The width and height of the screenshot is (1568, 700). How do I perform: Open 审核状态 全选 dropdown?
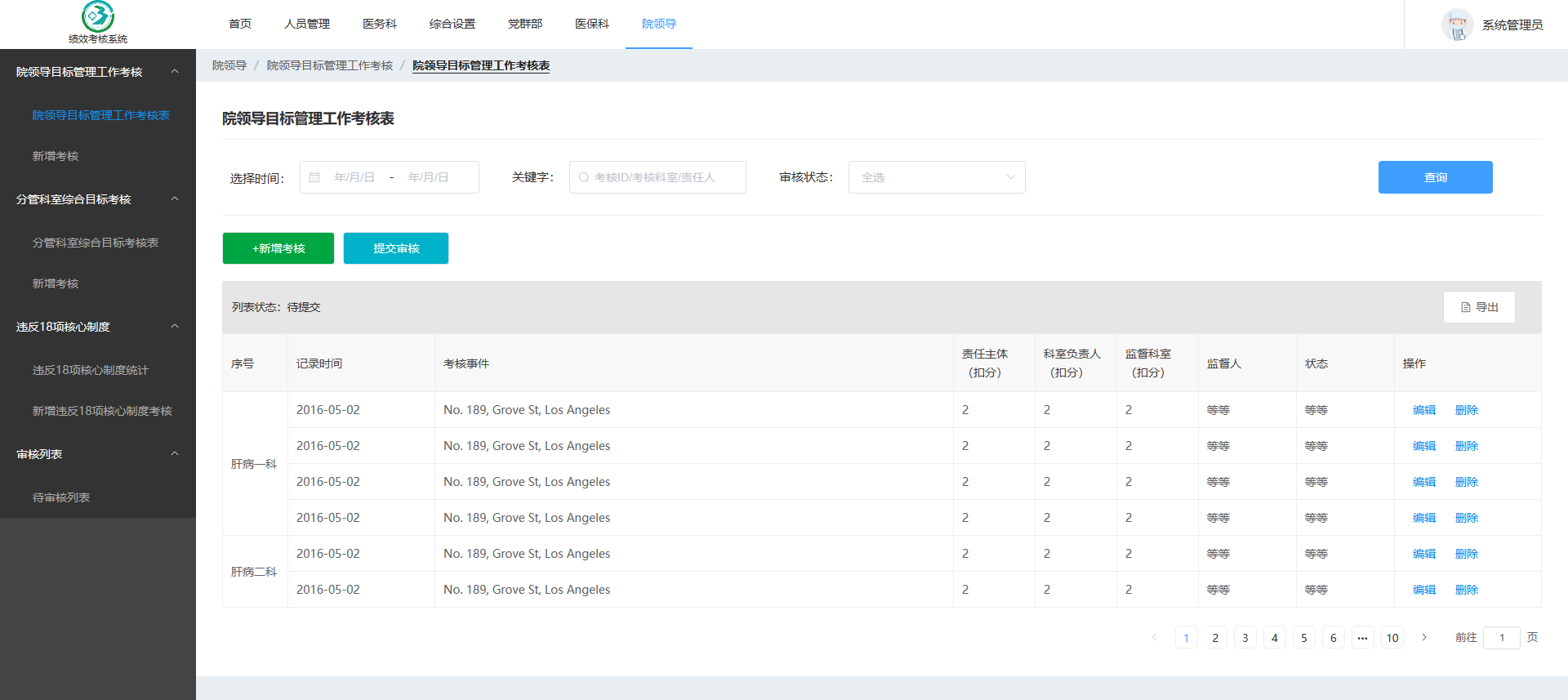coord(937,177)
